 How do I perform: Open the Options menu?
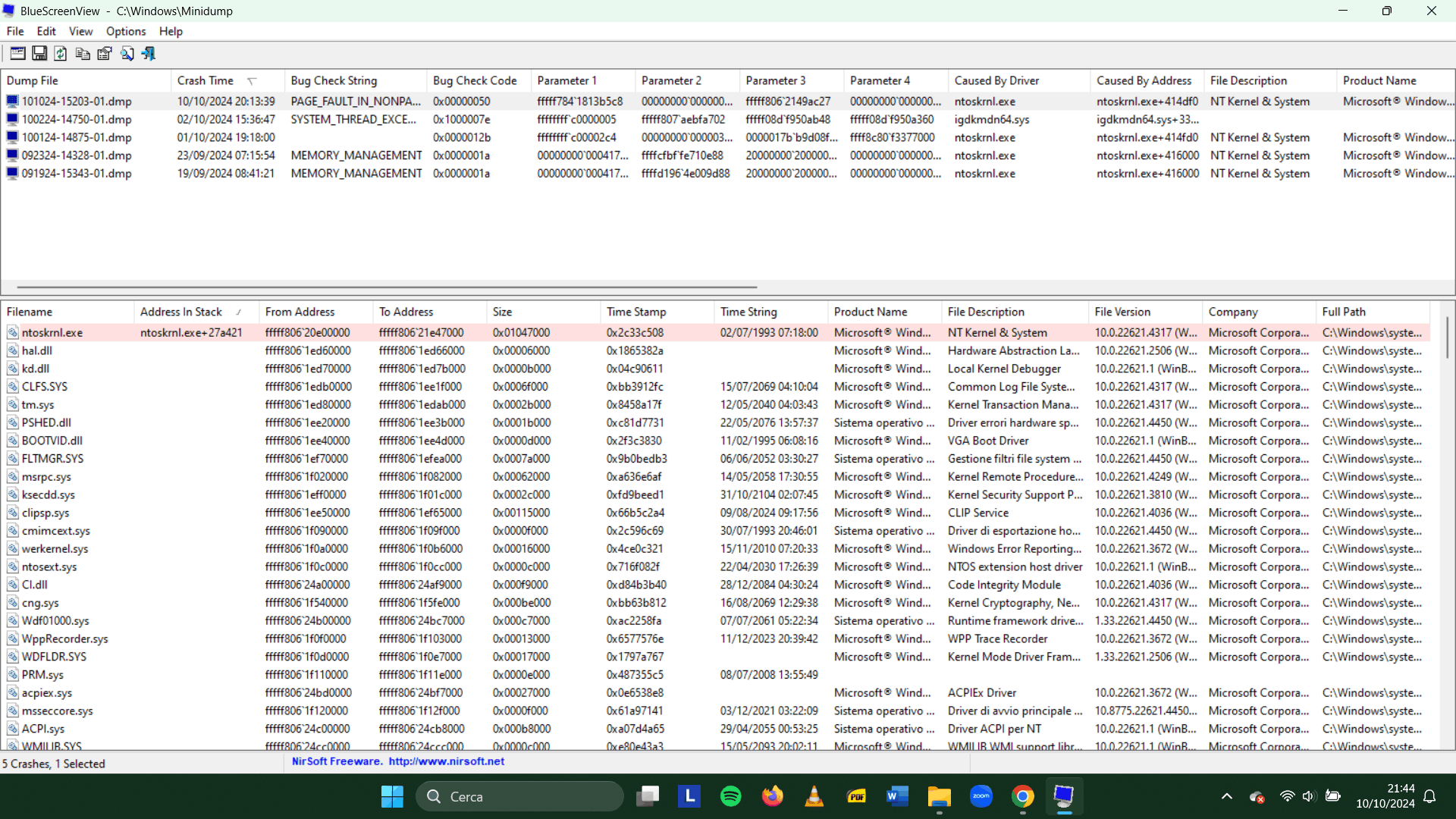[x=126, y=31]
